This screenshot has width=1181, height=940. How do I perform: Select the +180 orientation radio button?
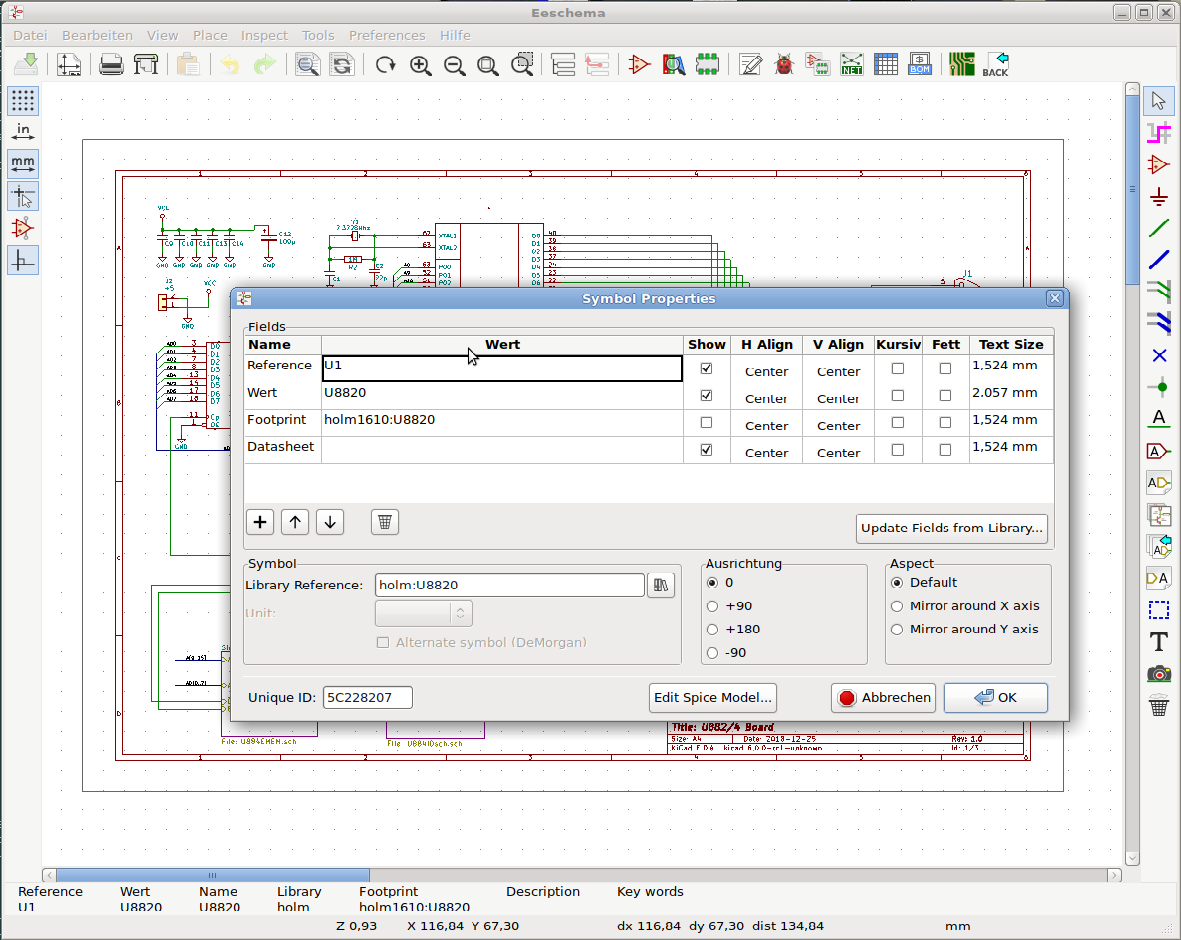[x=713, y=630]
